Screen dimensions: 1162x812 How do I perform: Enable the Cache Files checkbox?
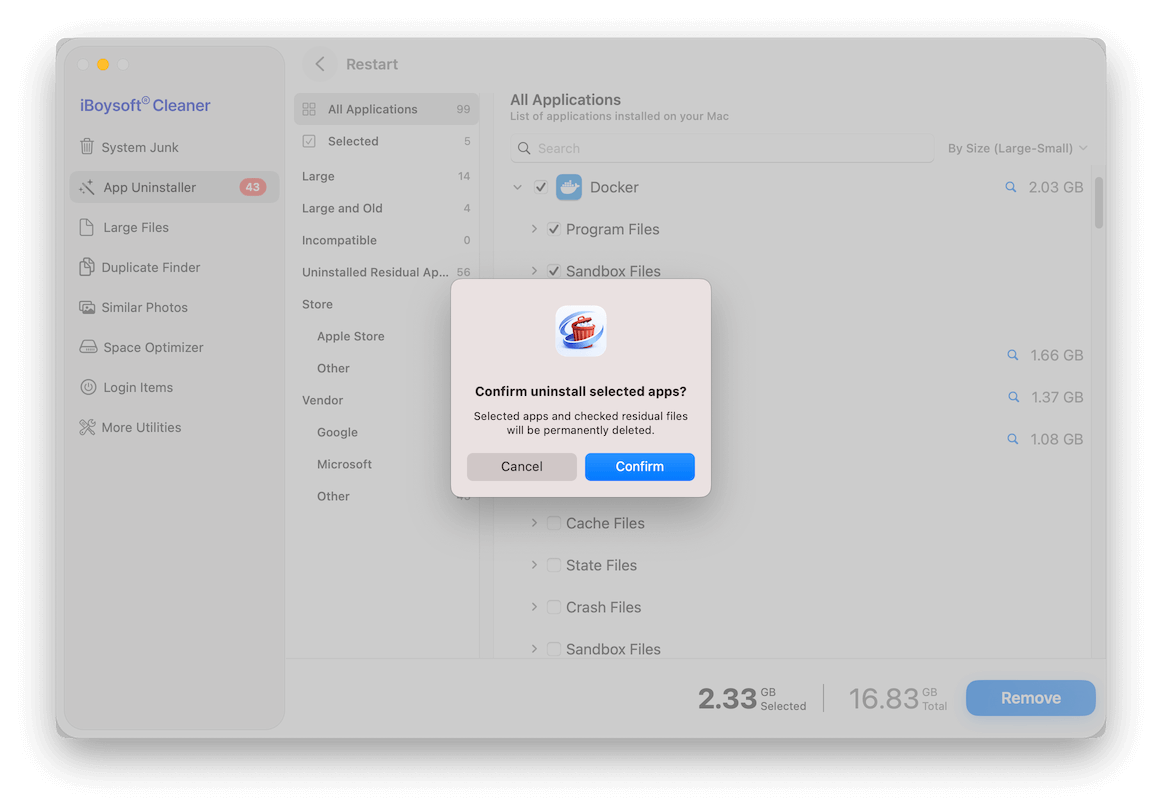(x=554, y=522)
